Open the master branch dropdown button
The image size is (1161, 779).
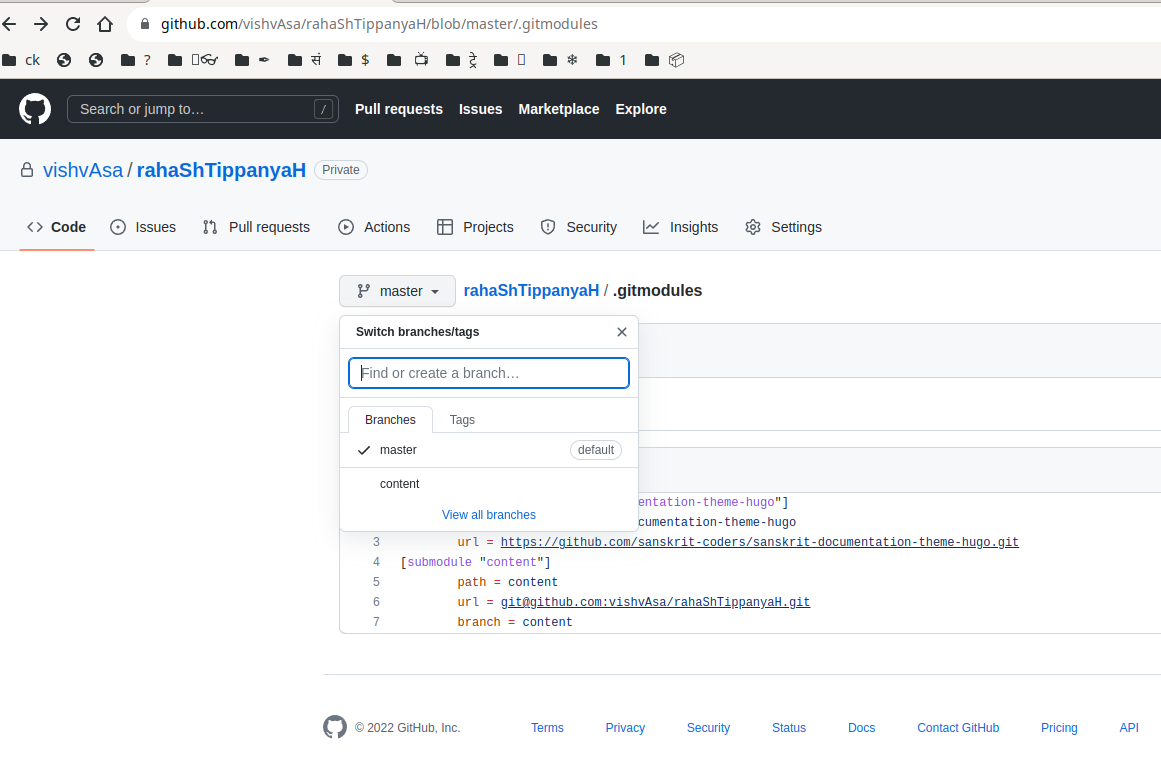397,291
